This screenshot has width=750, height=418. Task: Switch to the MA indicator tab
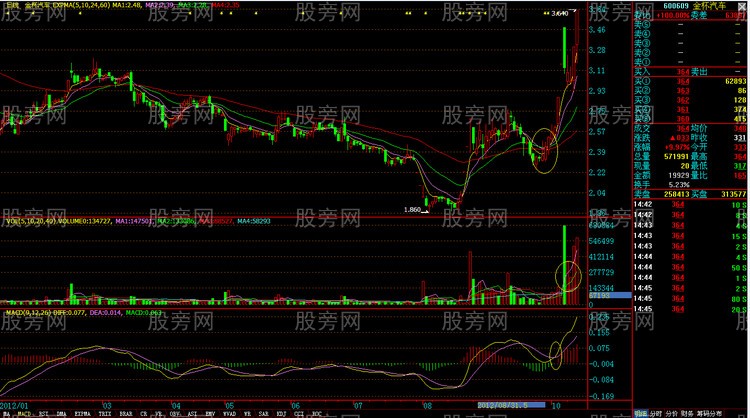tap(6, 414)
